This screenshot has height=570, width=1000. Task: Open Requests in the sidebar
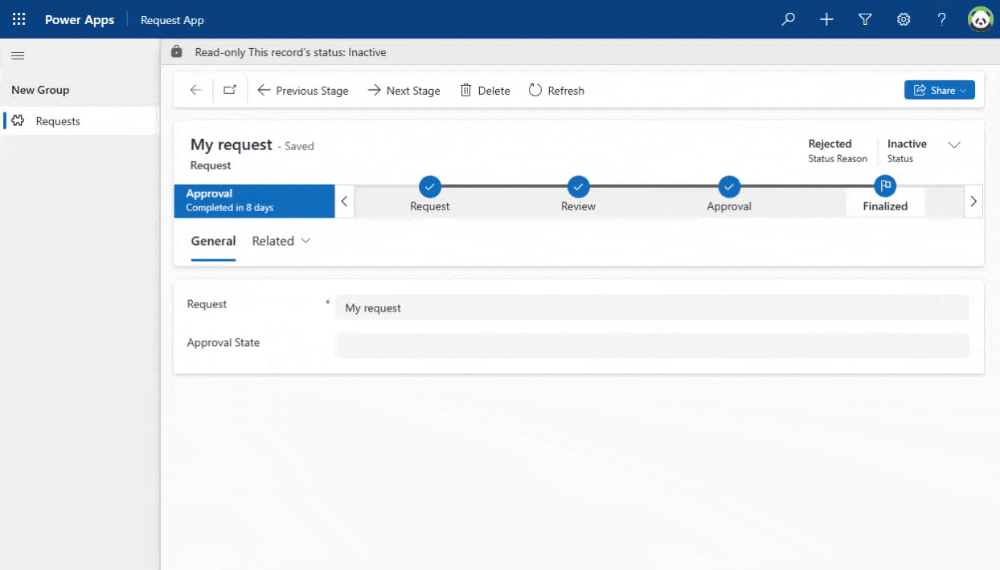pos(80,121)
